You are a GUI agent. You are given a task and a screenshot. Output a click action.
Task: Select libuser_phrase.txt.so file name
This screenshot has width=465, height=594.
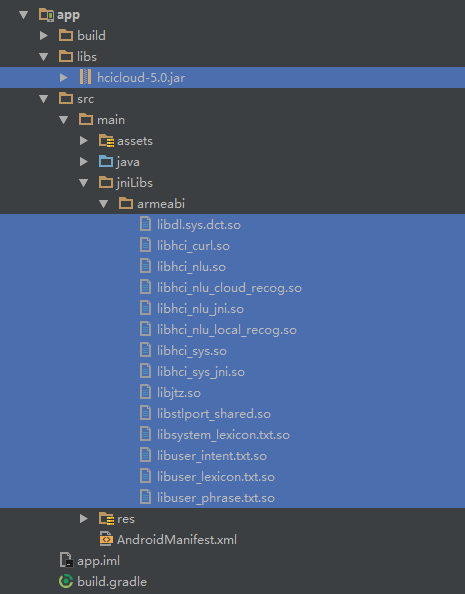tap(216, 498)
